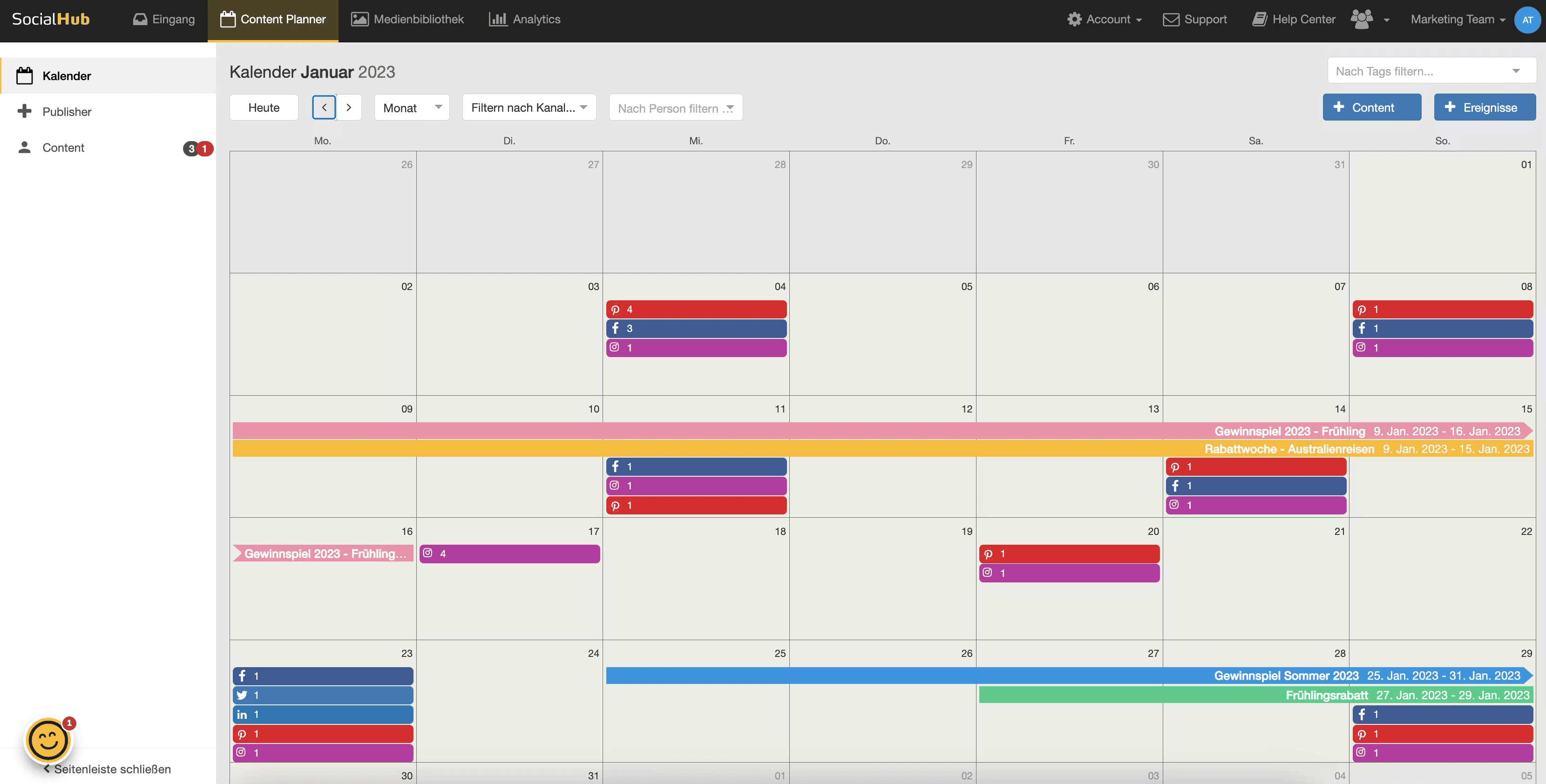Open Instagram posts on January 17
Image resolution: width=1546 pixels, height=784 pixels.
click(x=509, y=554)
